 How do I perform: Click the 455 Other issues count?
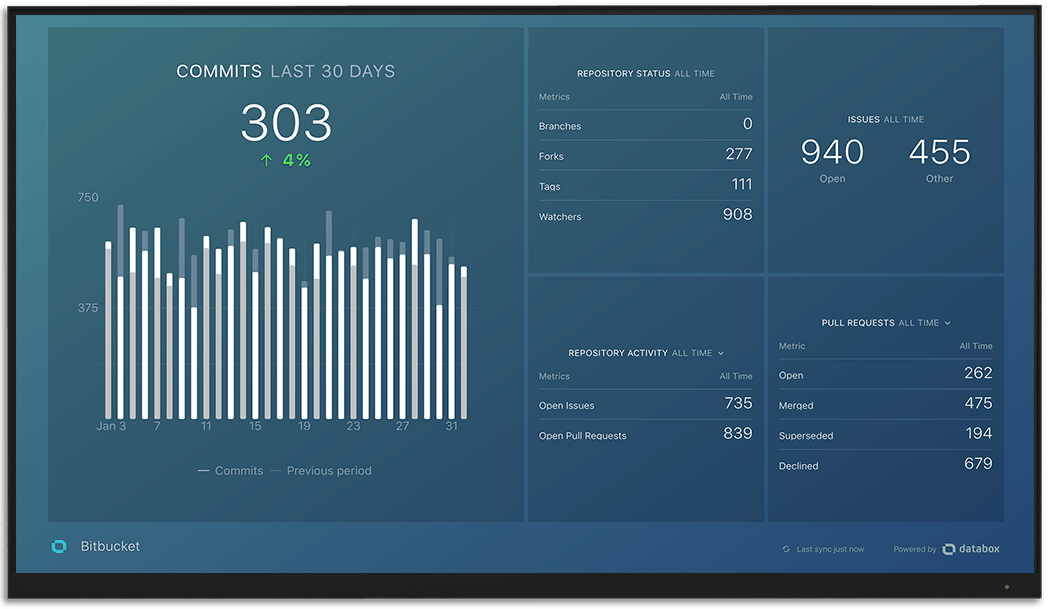[x=939, y=153]
